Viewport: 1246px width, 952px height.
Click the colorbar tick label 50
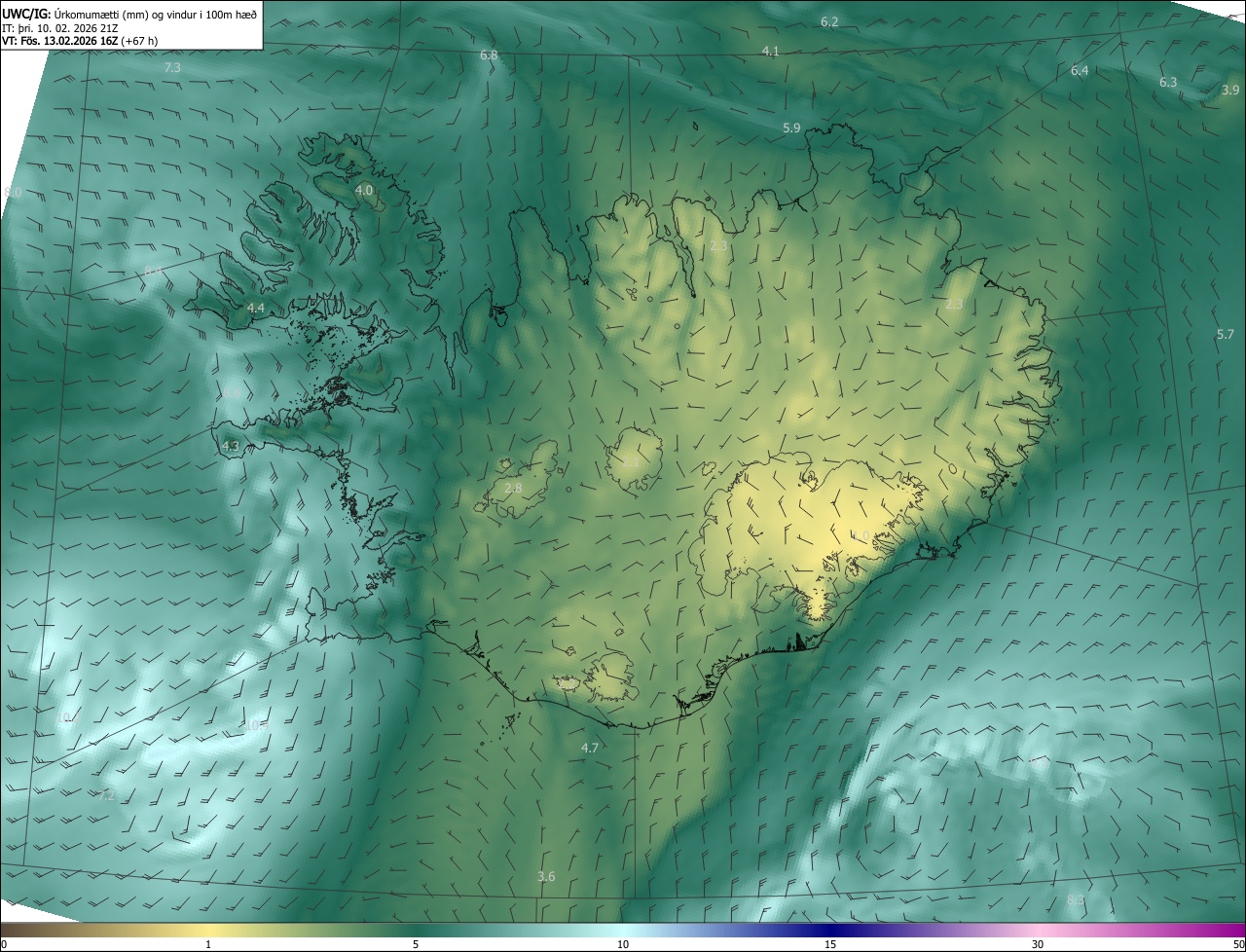(x=1238, y=944)
